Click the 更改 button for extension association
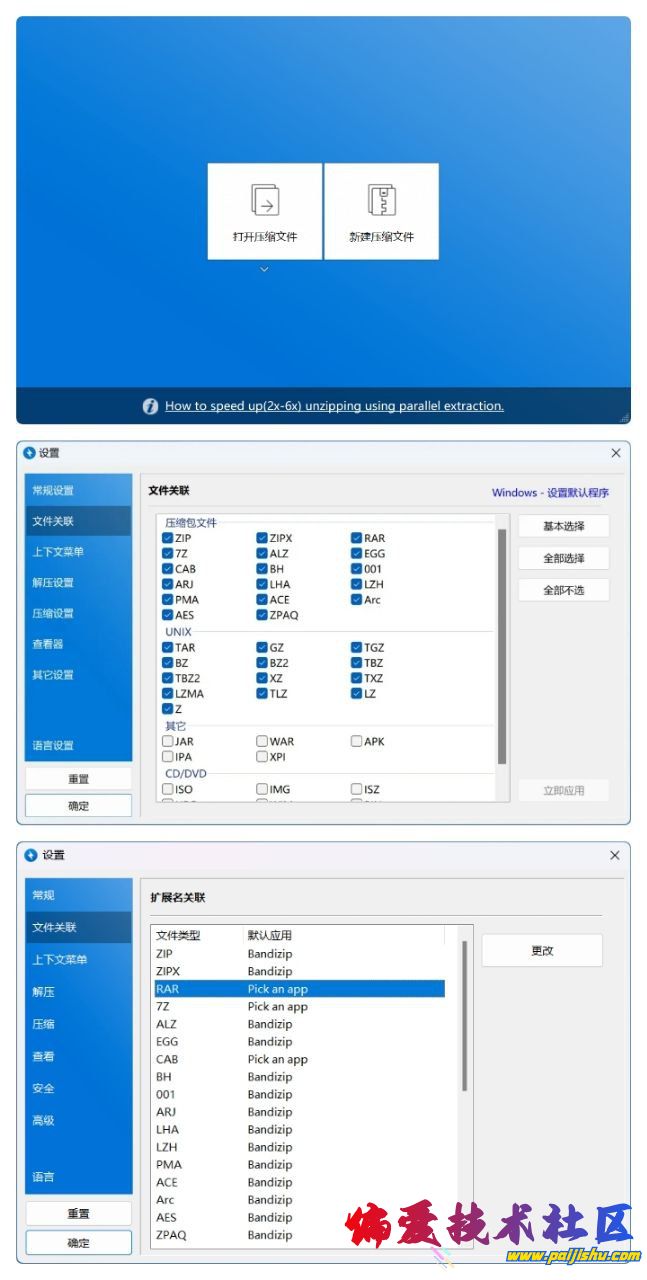647x1280 pixels. point(541,951)
